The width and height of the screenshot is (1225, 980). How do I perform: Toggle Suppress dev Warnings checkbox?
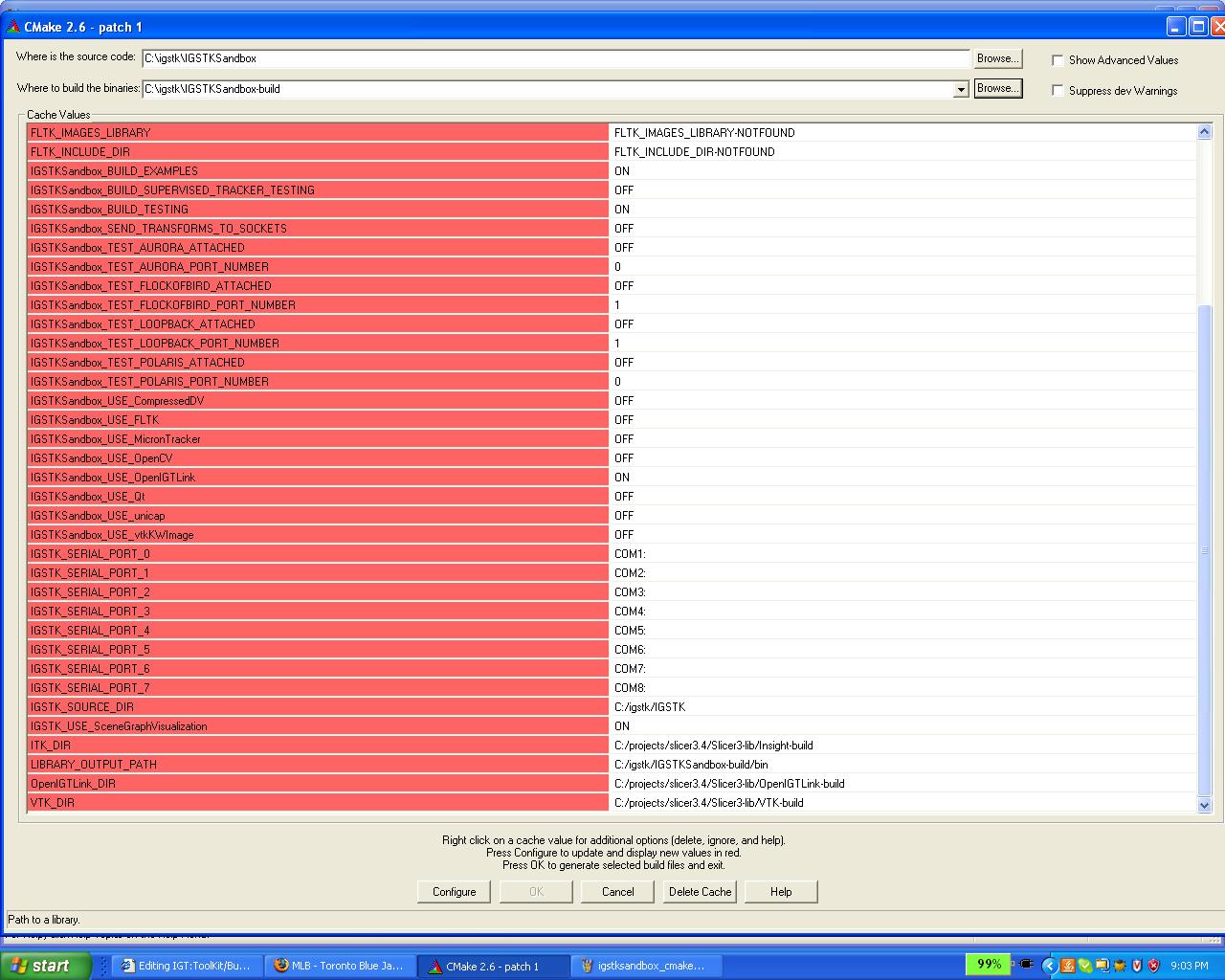(x=1058, y=91)
